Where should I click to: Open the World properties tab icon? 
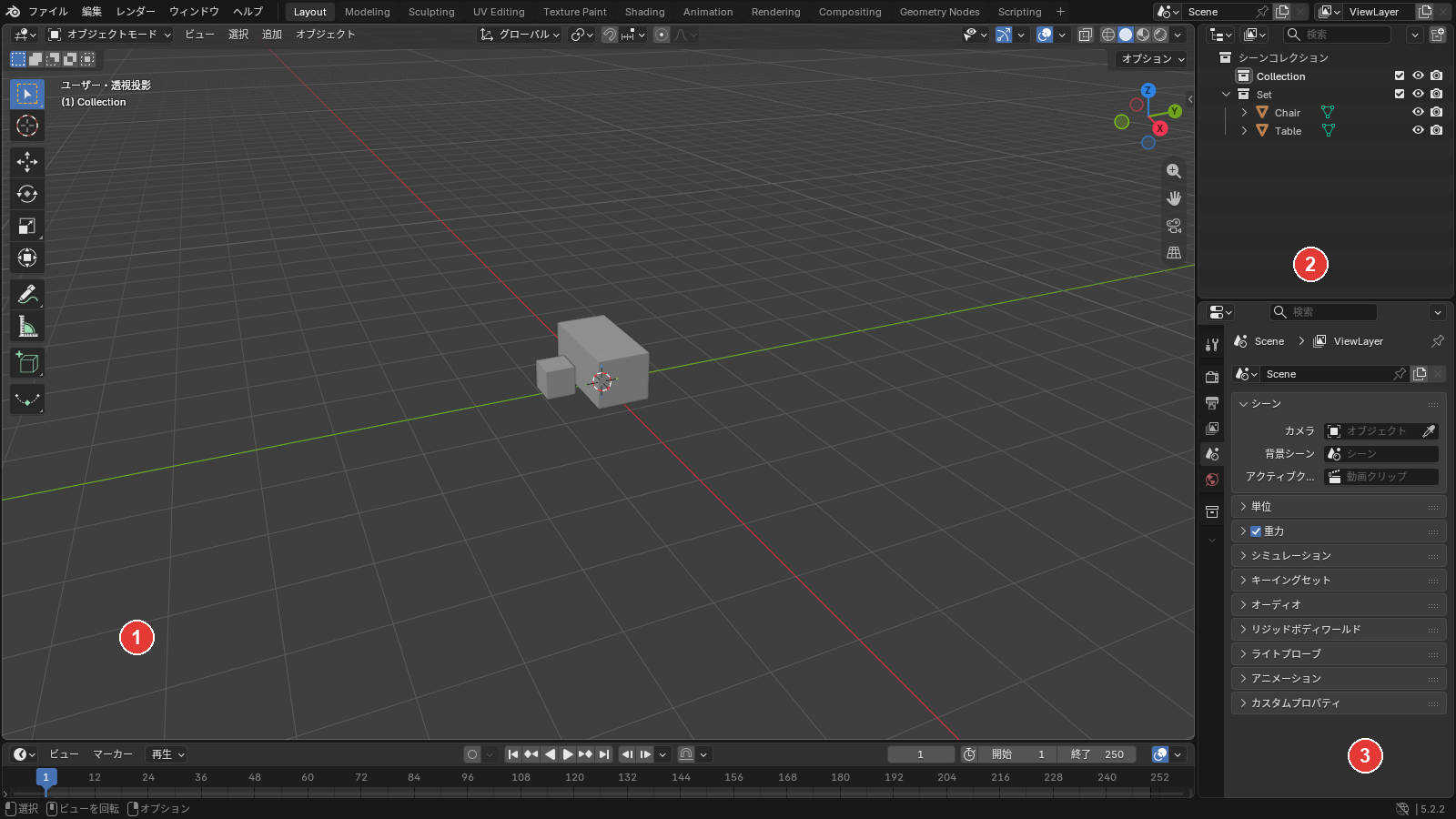coord(1212,480)
